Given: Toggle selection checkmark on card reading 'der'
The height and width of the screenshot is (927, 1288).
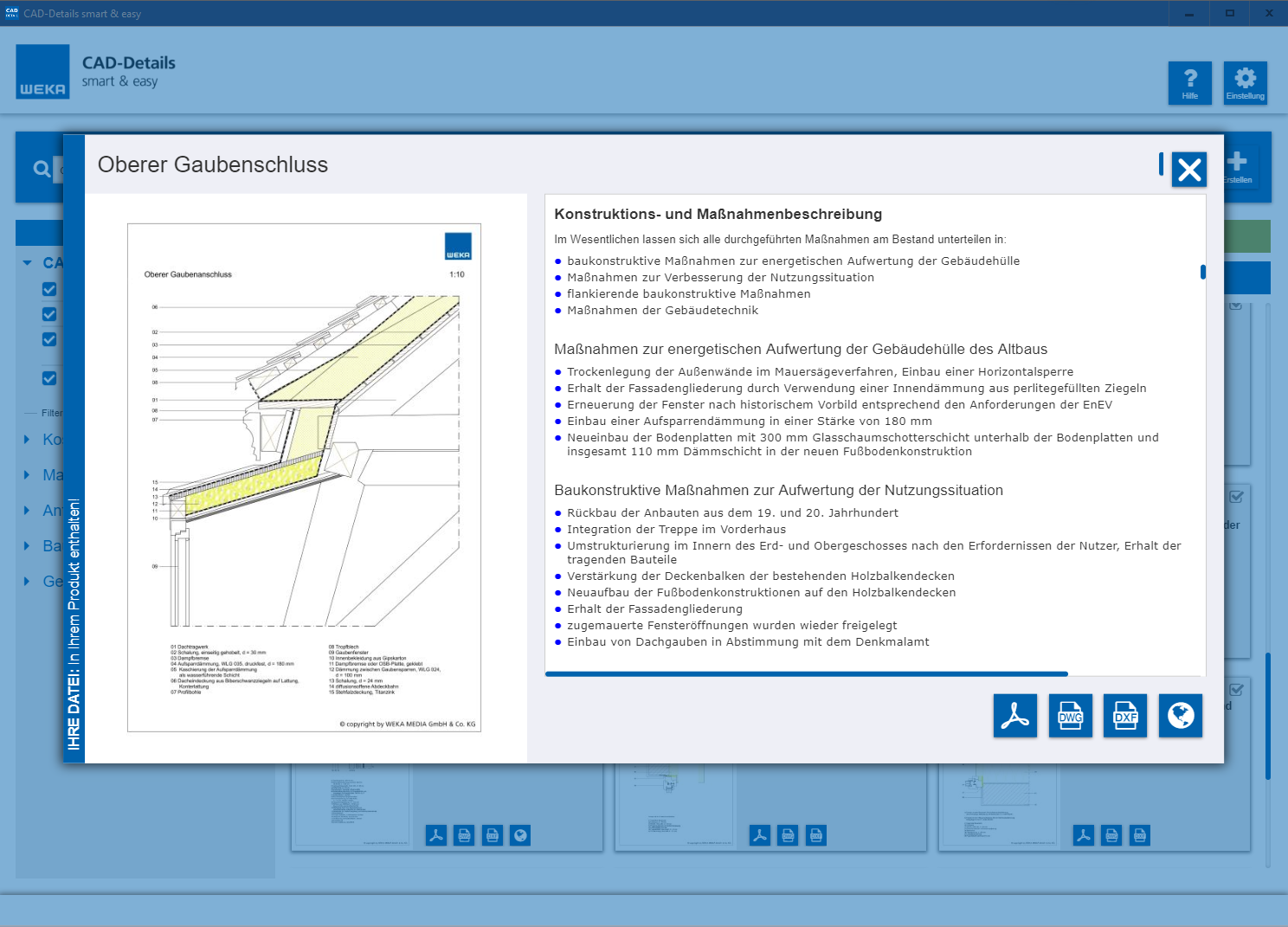Looking at the screenshot, I should click(1236, 497).
